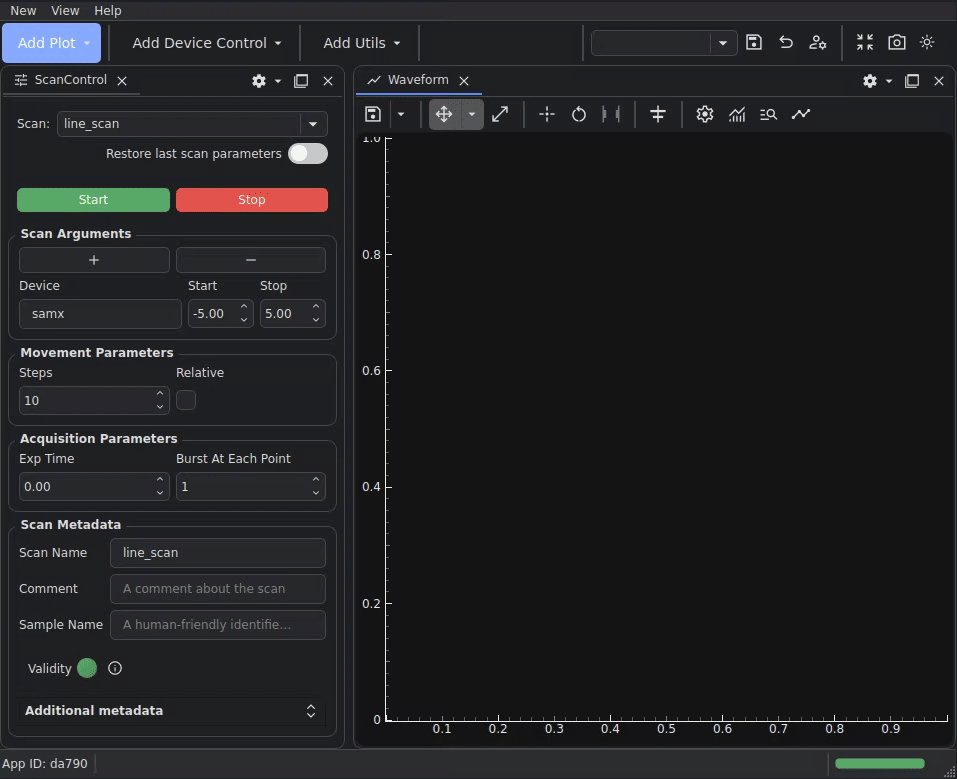The image size is (957, 779).
Task: Click the Waveform panel gear icon
Action: 870,81
